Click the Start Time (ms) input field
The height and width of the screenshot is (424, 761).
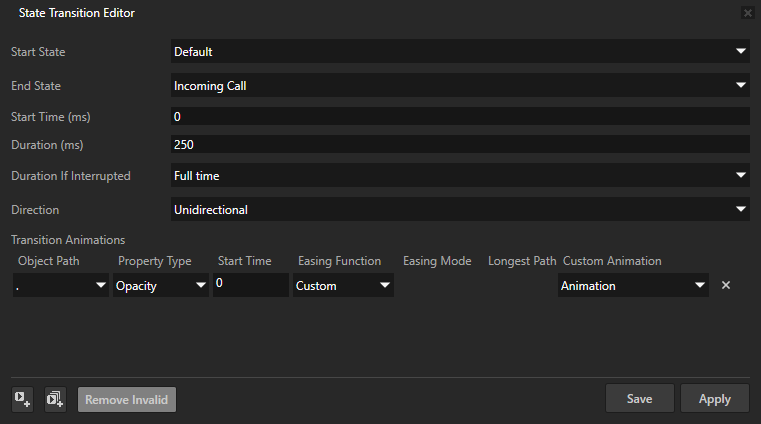(x=460, y=117)
